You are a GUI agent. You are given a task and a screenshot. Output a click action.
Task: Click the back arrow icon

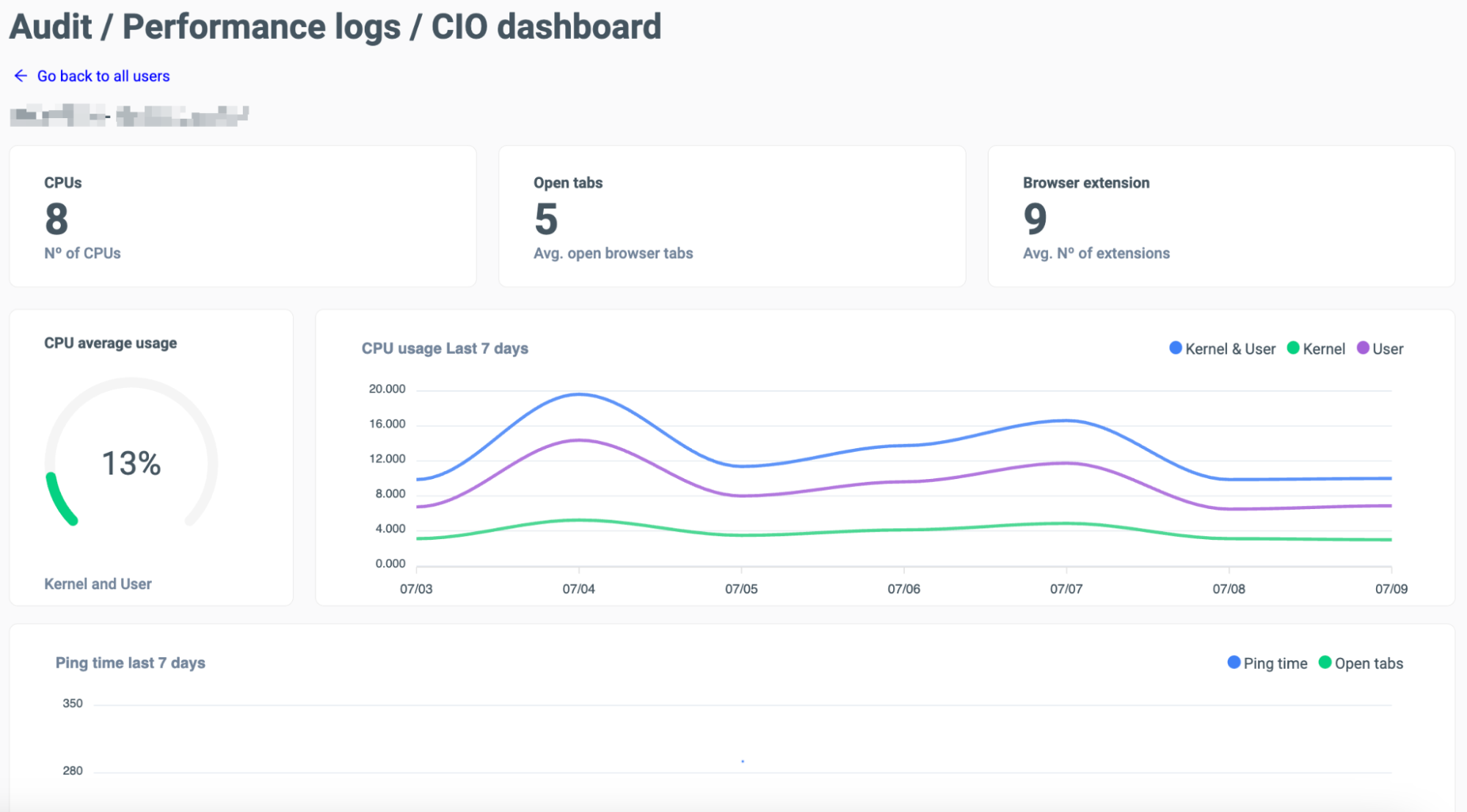21,76
